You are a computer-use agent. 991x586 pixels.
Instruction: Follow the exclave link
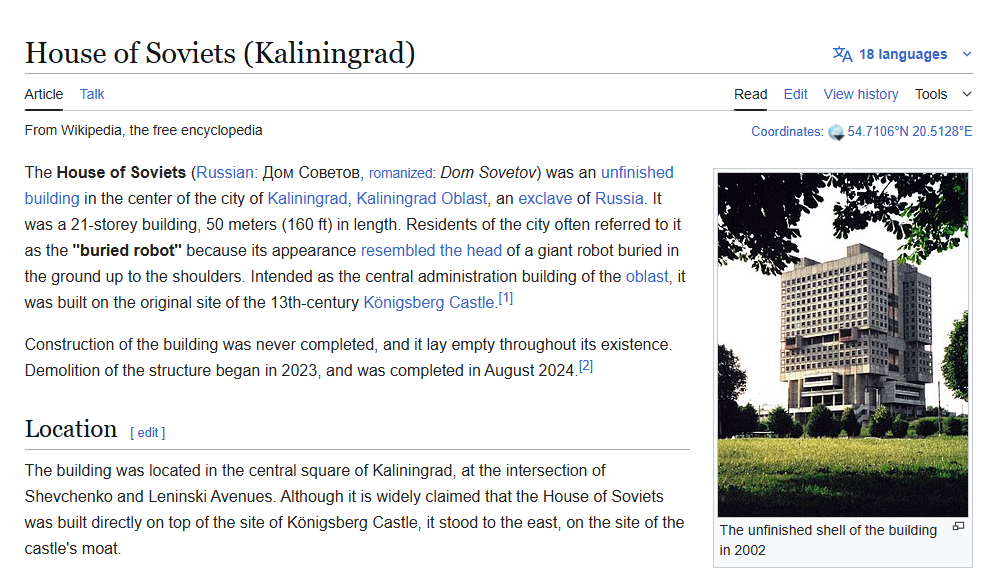pos(545,198)
